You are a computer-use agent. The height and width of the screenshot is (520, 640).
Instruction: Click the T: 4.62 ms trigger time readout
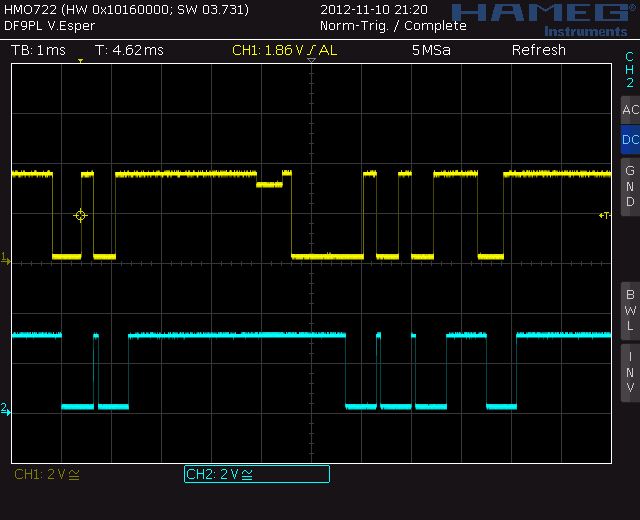(129, 50)
